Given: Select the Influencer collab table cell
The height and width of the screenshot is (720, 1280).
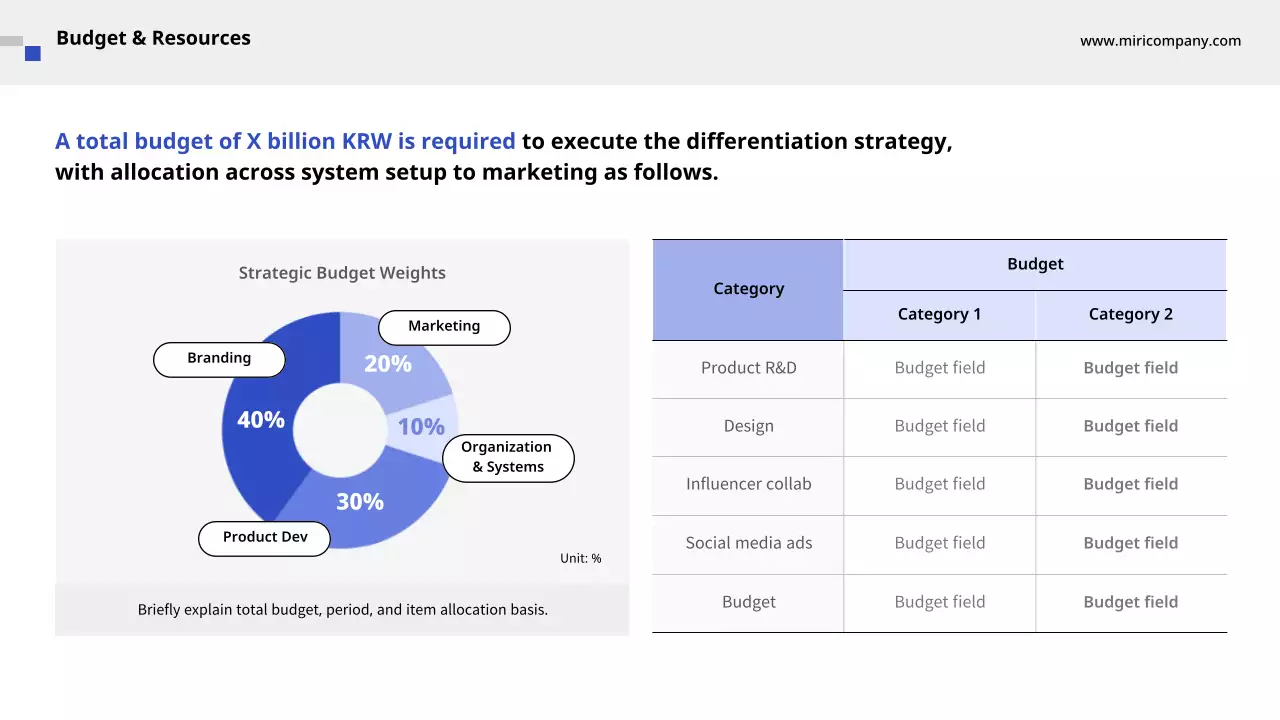Looking at the screenshot, I should [748, 485].
